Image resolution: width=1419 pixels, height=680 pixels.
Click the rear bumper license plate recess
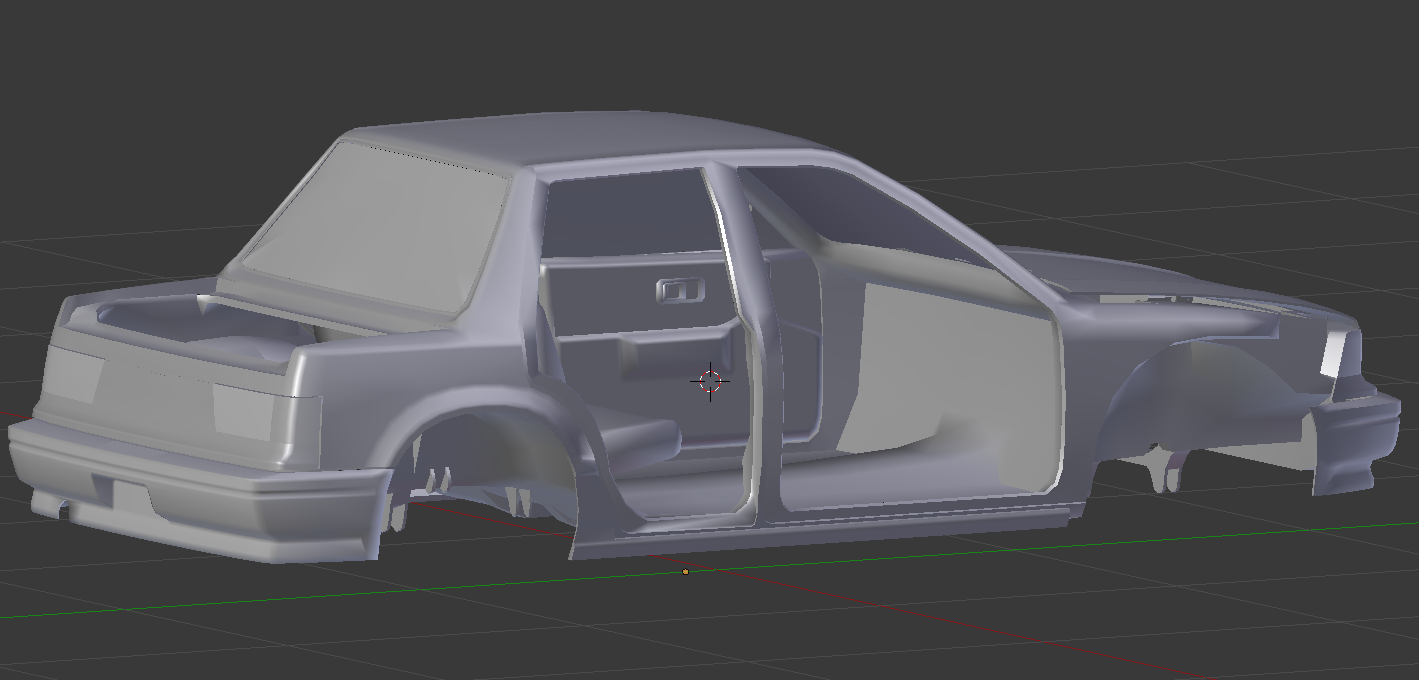[x=129, y=496]
